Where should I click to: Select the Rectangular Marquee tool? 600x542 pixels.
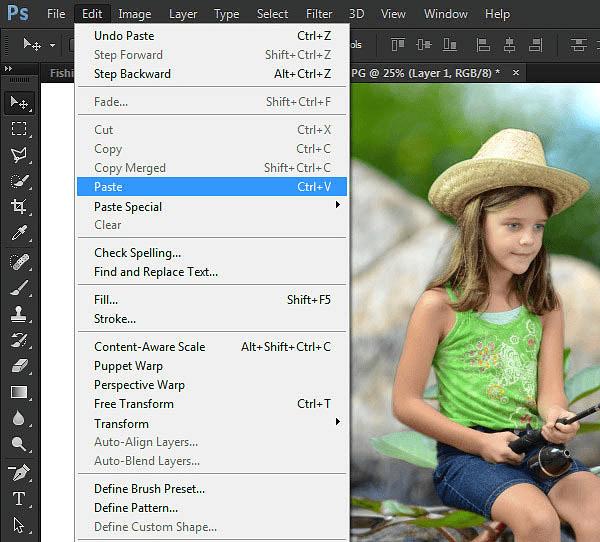(19, 129)
